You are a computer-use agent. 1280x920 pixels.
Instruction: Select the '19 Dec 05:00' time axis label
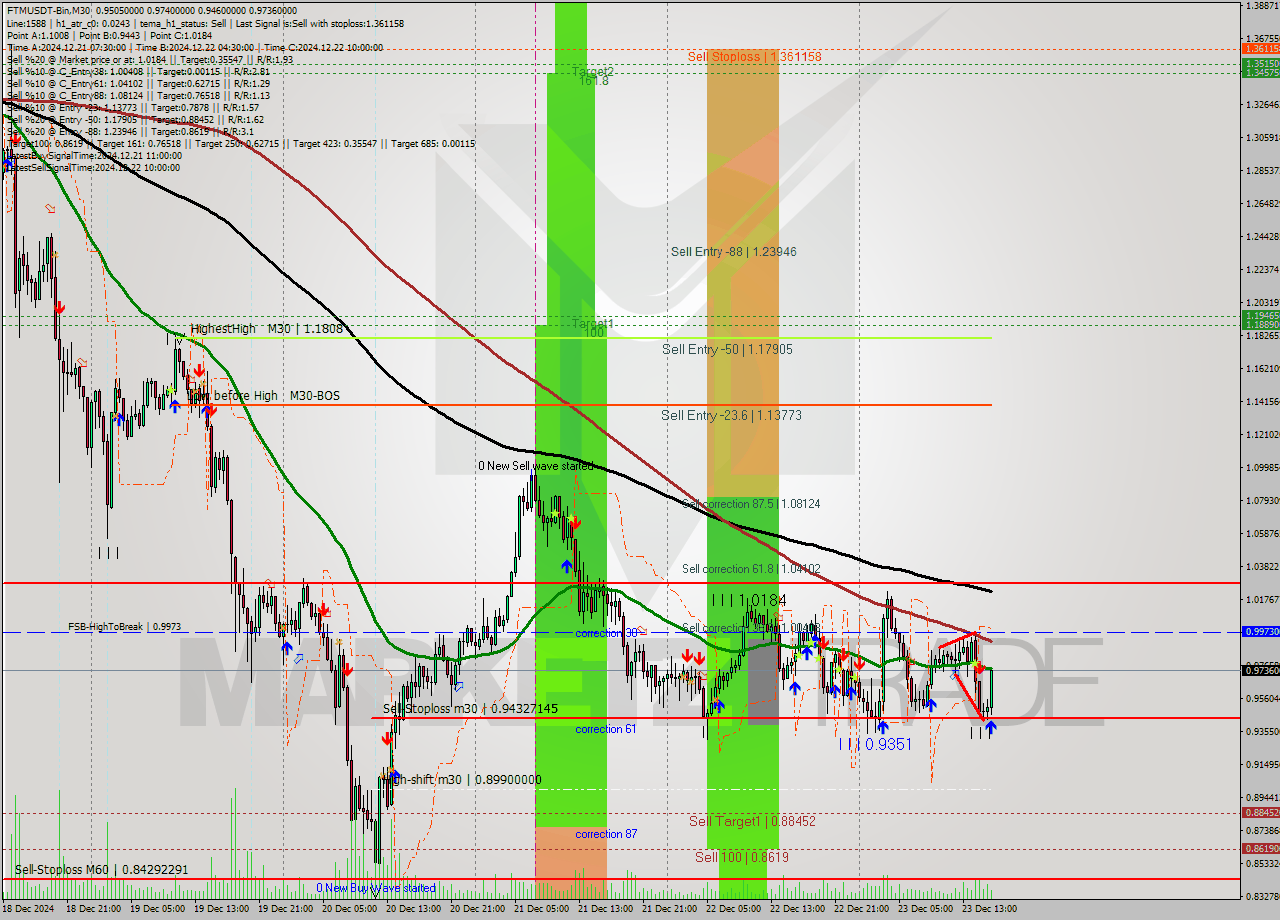[160, 909]
